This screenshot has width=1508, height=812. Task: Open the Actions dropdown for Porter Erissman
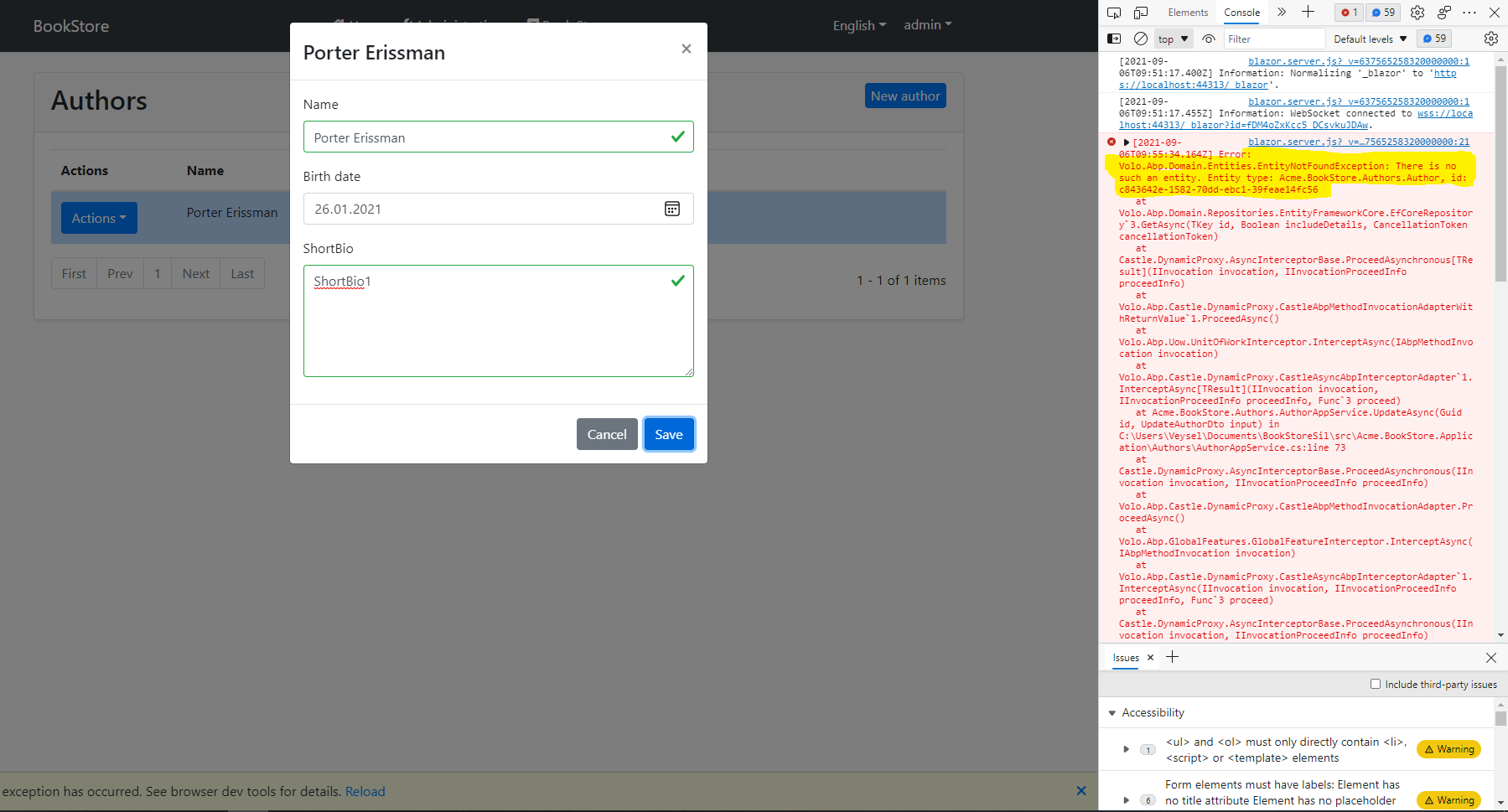98,217
